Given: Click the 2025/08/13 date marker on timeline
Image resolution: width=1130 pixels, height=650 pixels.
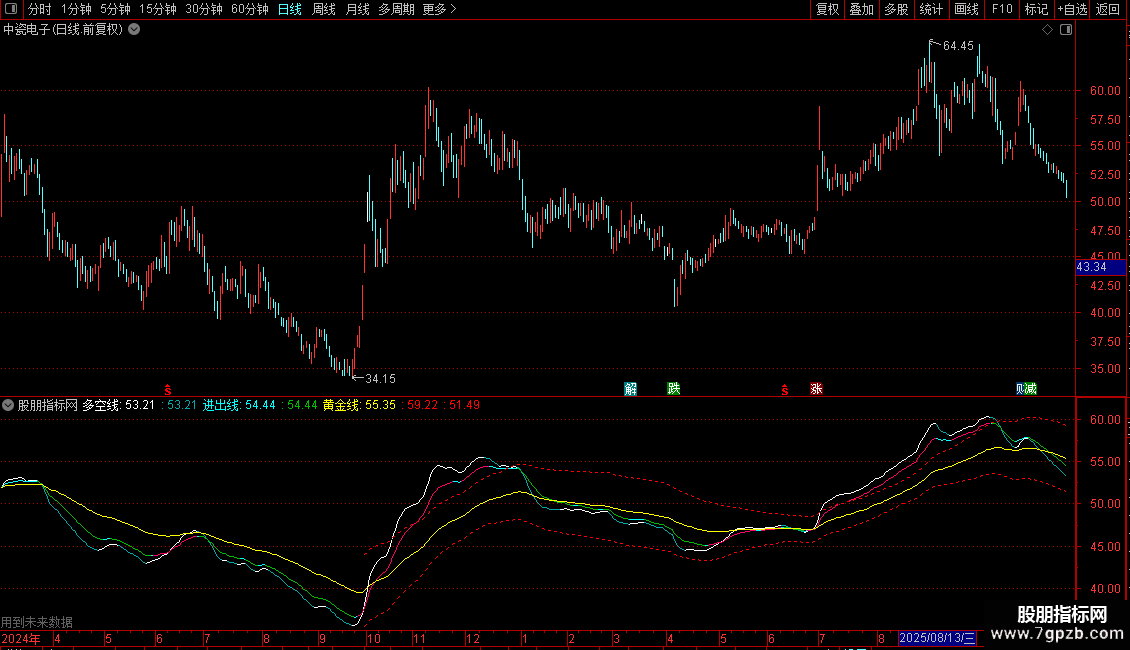Looking at the screenshot, I should [x=937, y=638].
